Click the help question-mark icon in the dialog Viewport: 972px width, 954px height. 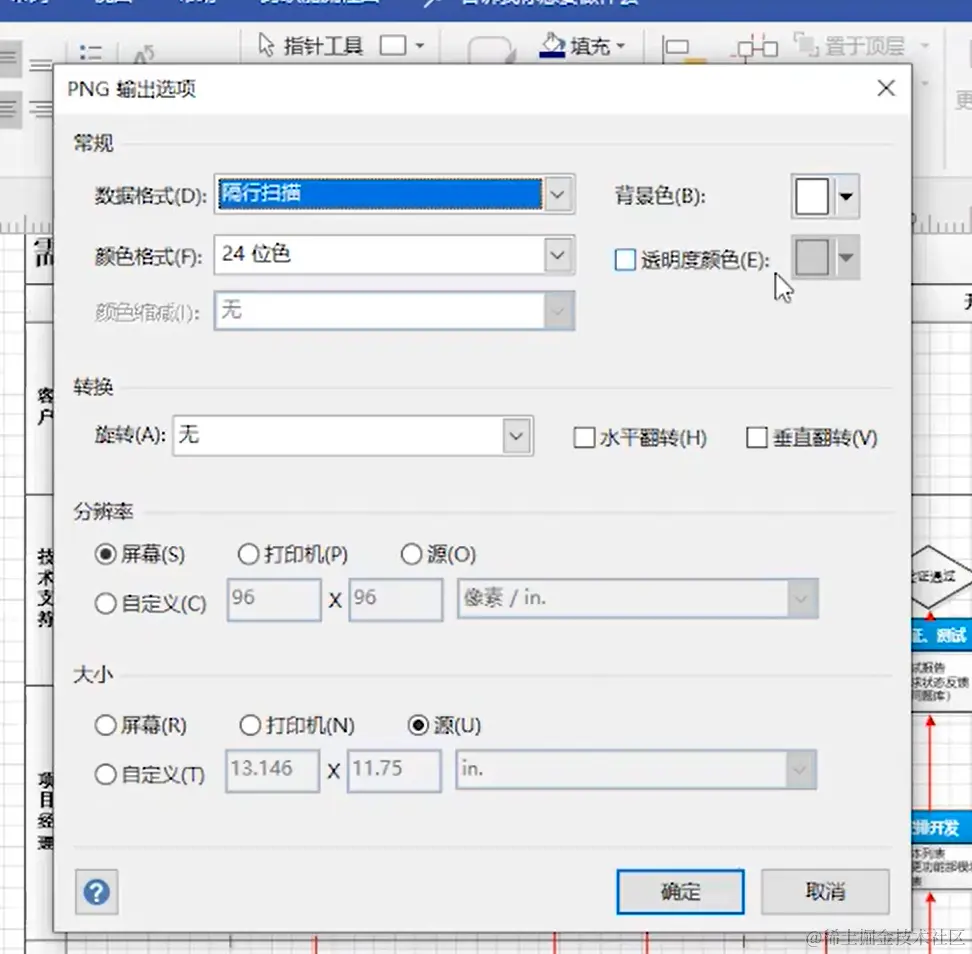point(96,892)
